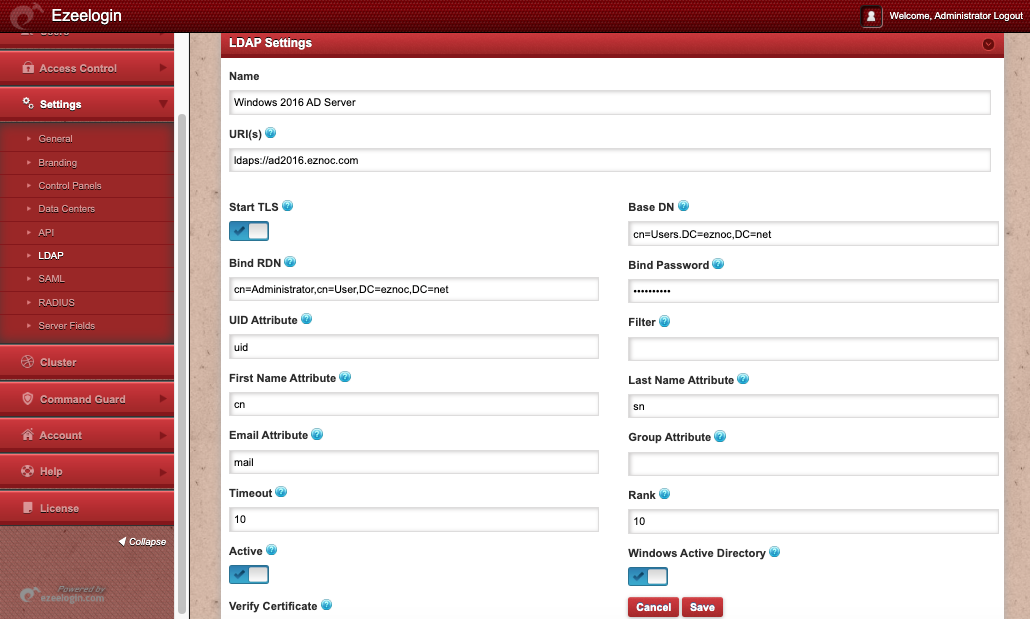Open the Cluster menu
Screen dimensions: 1030x619
click(x=87, y=361)
